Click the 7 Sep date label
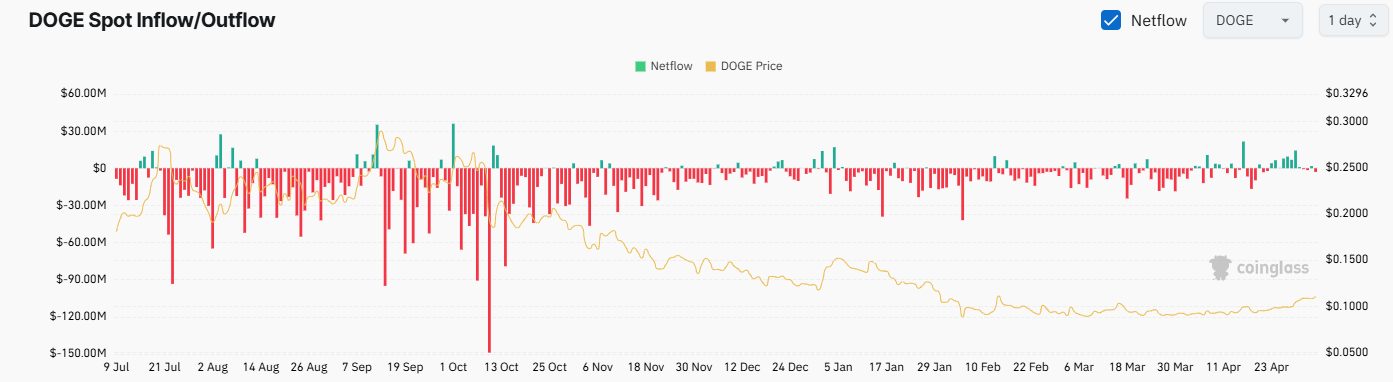This screenshot has width=1393, height=382. click(358, 368)
